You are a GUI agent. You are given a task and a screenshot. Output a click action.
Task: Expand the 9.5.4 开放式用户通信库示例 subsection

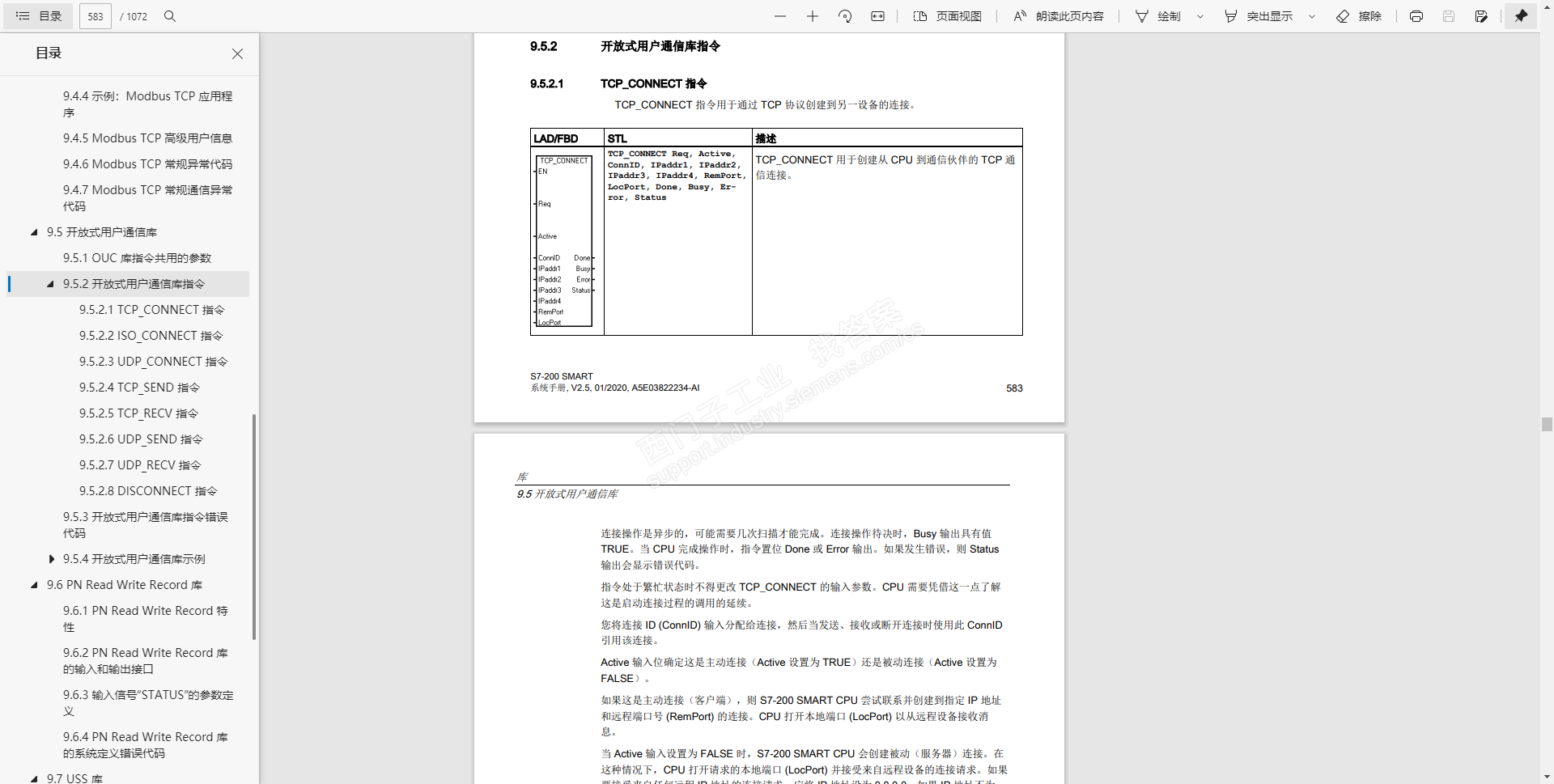tap(51, 559)
